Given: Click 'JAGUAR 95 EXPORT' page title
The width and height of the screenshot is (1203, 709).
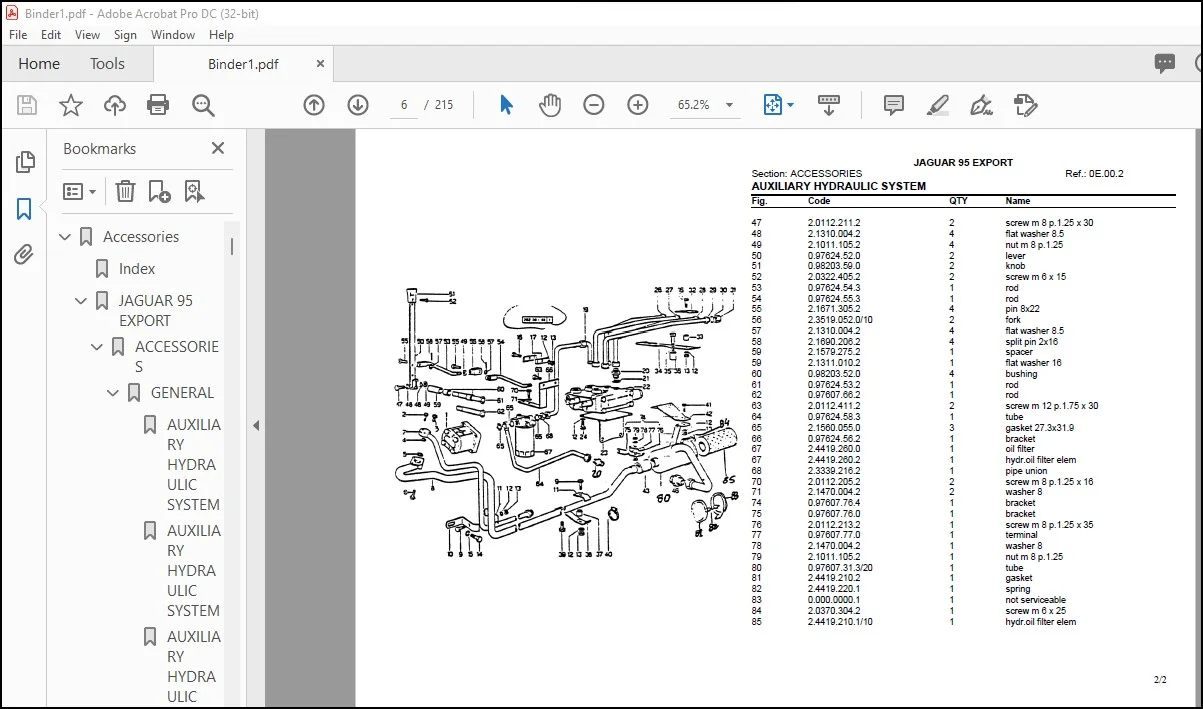Looking at the screenshot, I should tap(963, 162).
